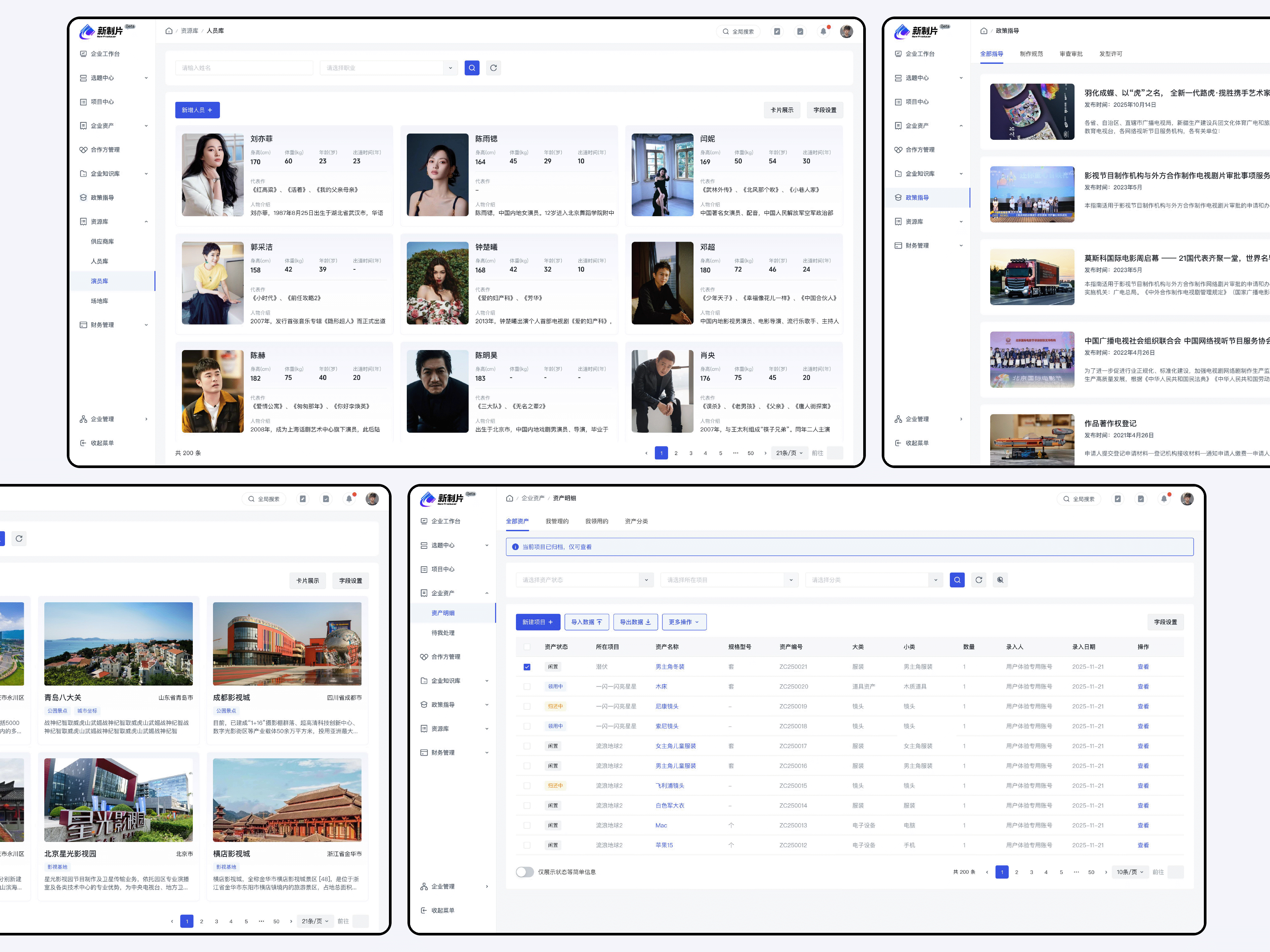Select 场地库 in the personnel library sidebar
1270x952 pixels.
click(x=99, y=301)
